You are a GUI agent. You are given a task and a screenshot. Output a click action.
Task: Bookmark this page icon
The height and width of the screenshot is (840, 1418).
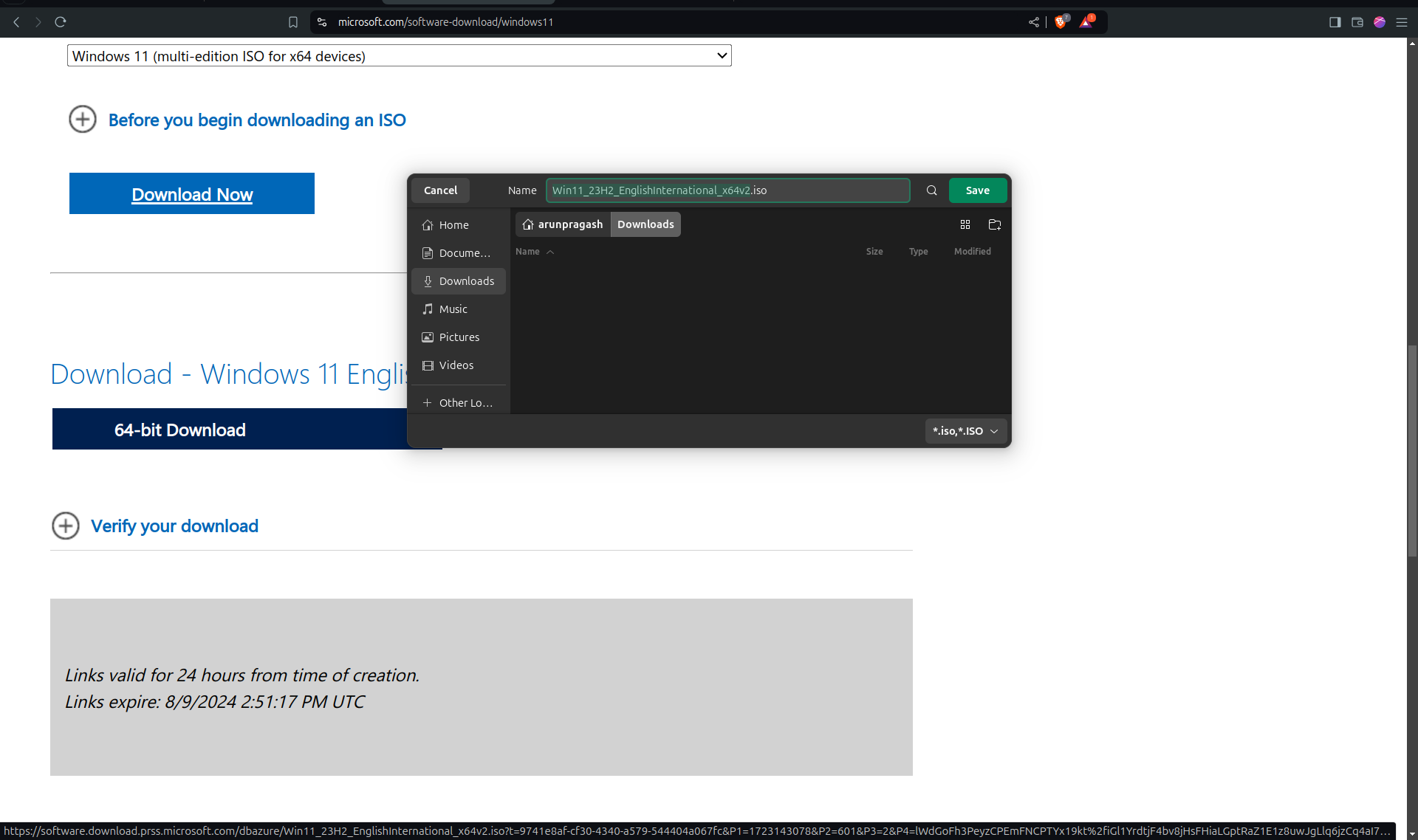pos(293,22)
